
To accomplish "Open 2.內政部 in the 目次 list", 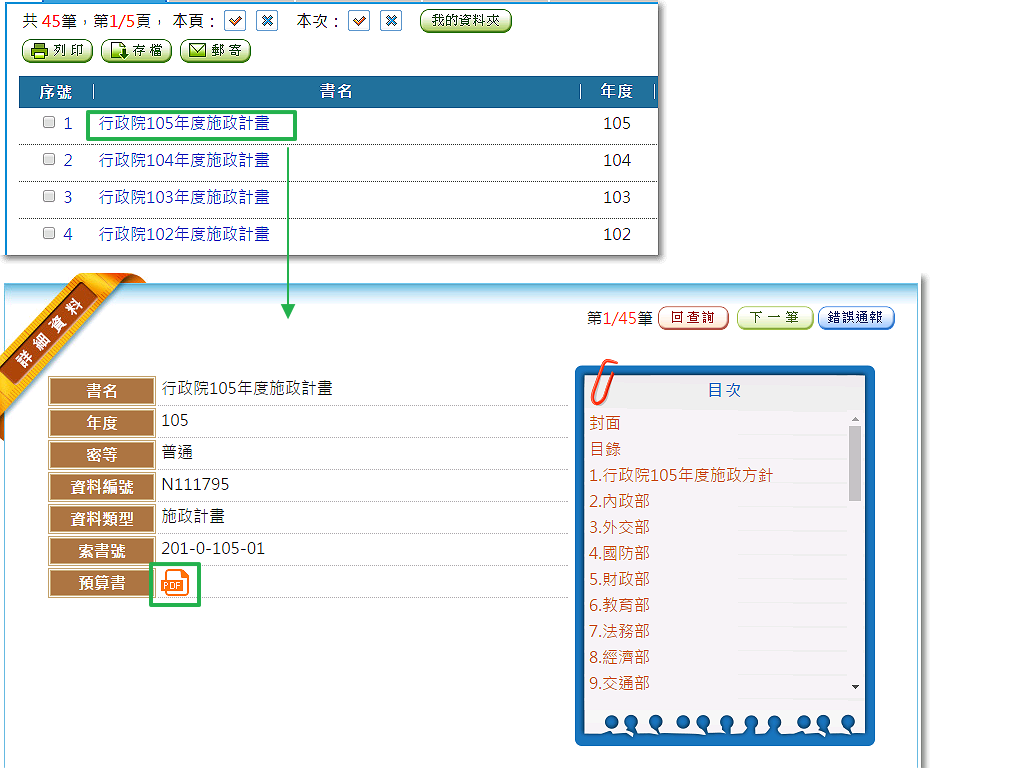I will (619, 501).
